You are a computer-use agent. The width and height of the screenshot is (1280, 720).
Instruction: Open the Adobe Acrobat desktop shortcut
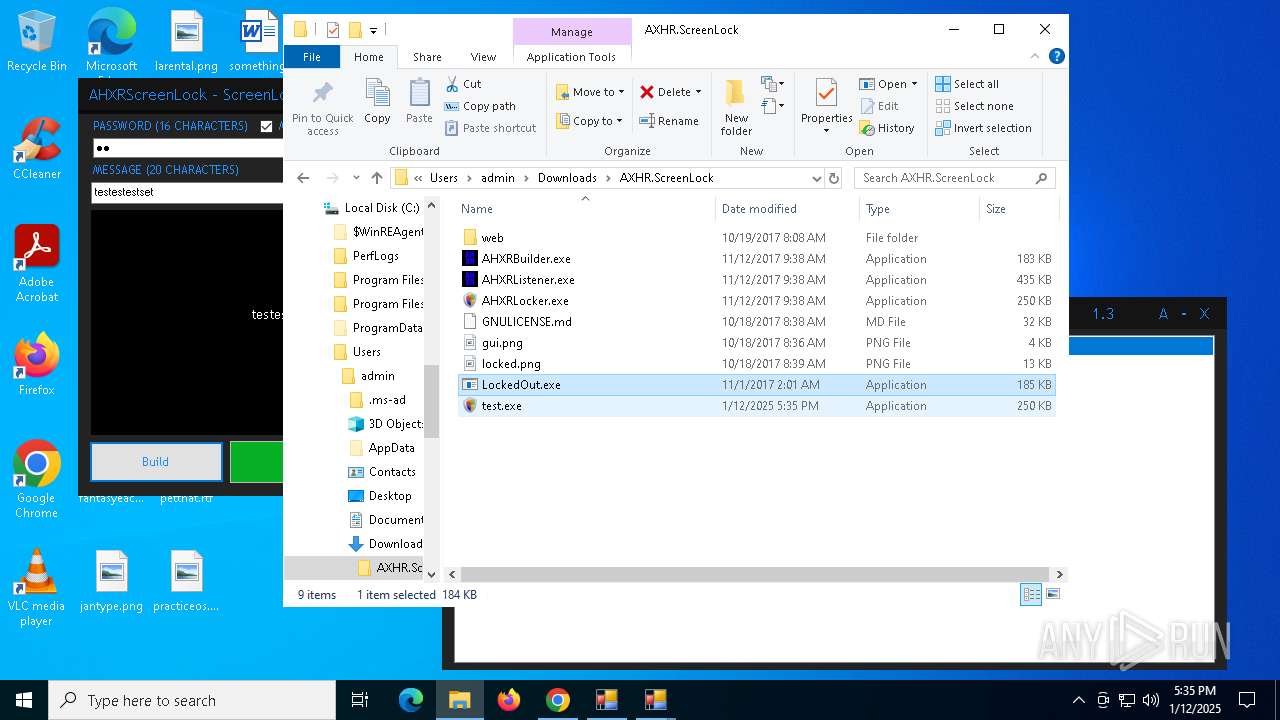pos(37,263)
